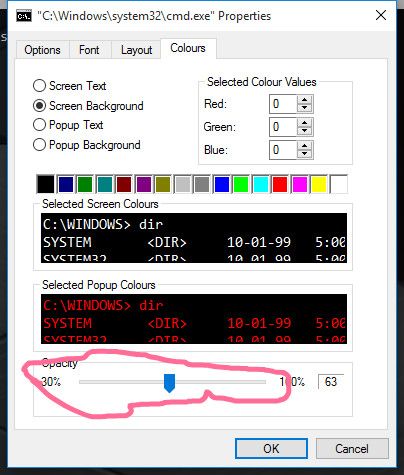Pick the yellow colour swatch
404x475 pixels.
(319, 184)
